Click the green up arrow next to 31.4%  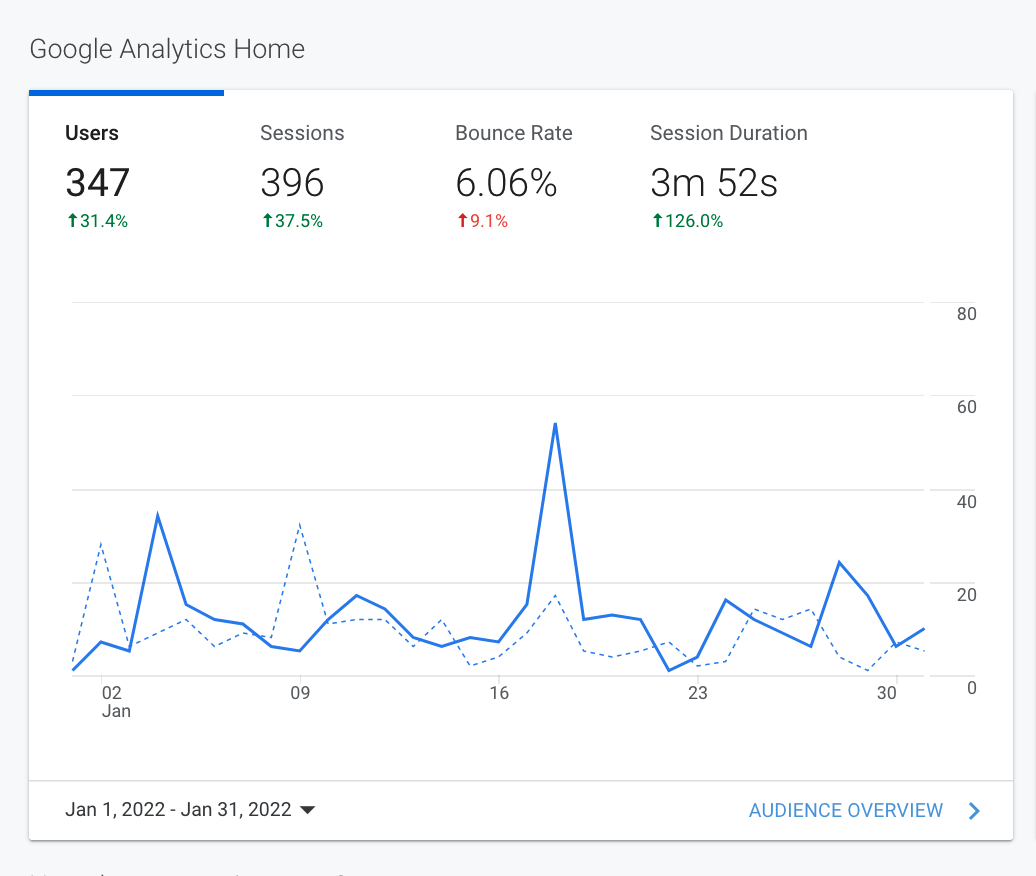(73, 221)
